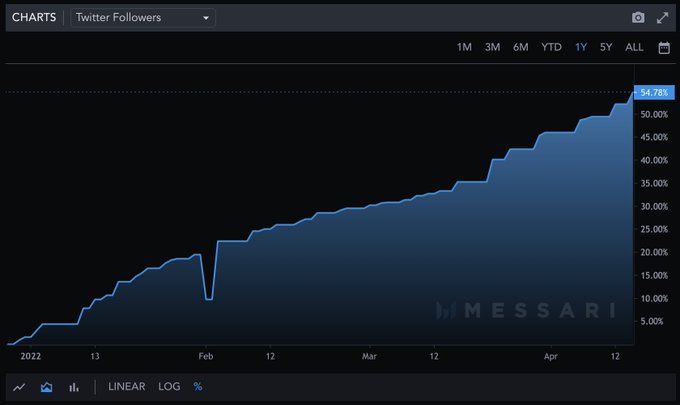Select the 1Y time range
680x405 pixels.
coord(581,47)
